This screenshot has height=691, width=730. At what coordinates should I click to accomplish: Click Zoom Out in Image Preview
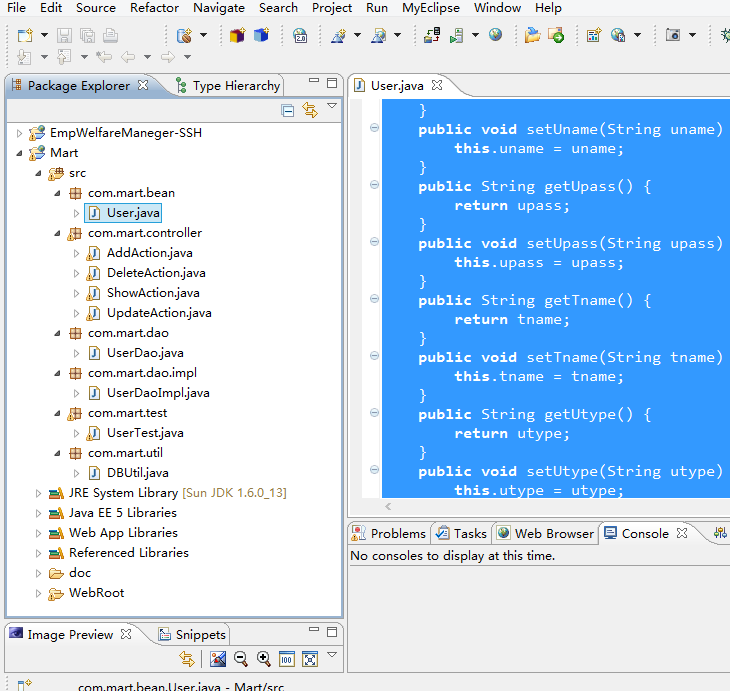click(241, 659)
